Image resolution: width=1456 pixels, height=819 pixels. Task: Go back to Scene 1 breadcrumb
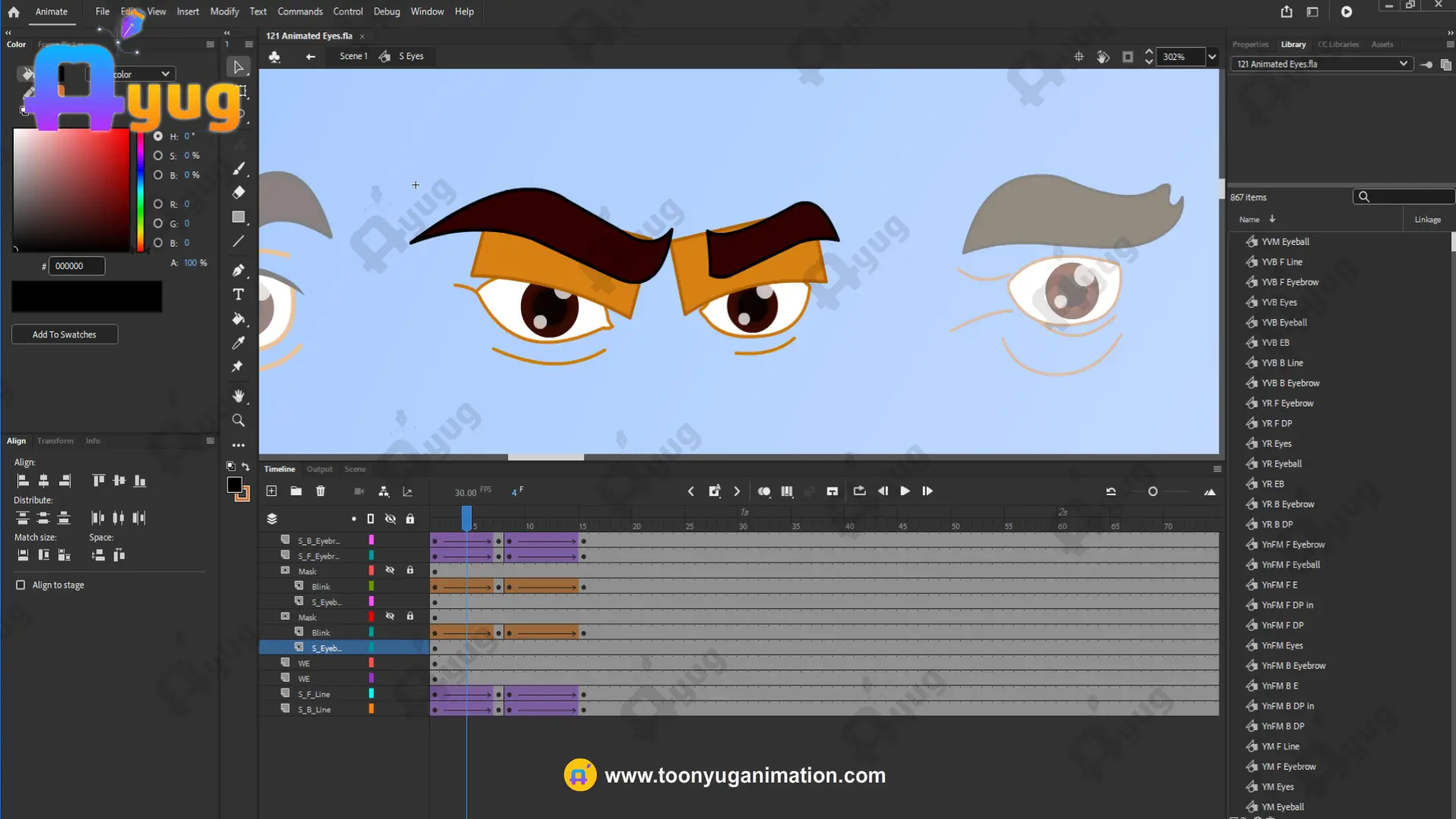353,56
